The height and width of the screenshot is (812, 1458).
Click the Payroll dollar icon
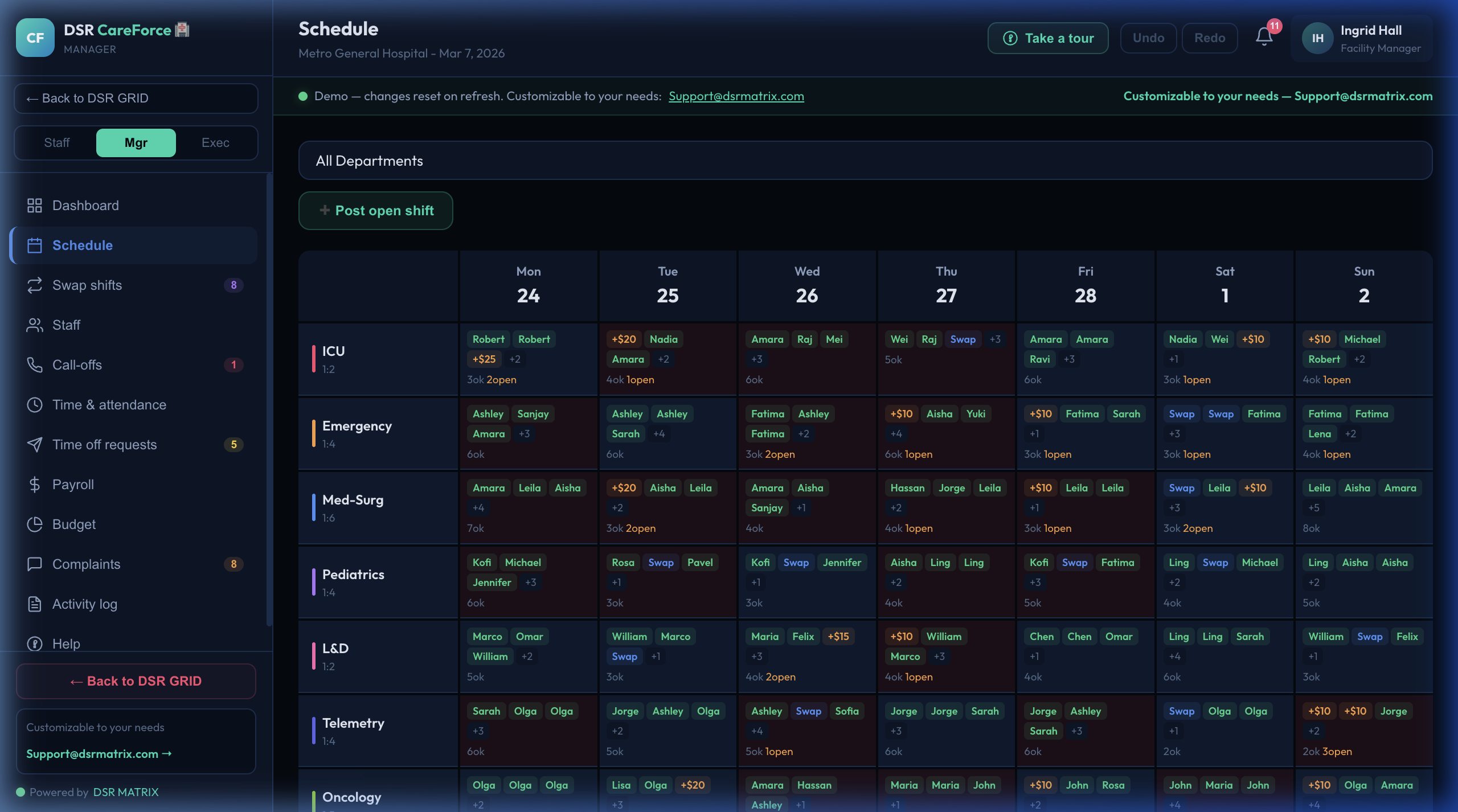click(x=35, y=485)
